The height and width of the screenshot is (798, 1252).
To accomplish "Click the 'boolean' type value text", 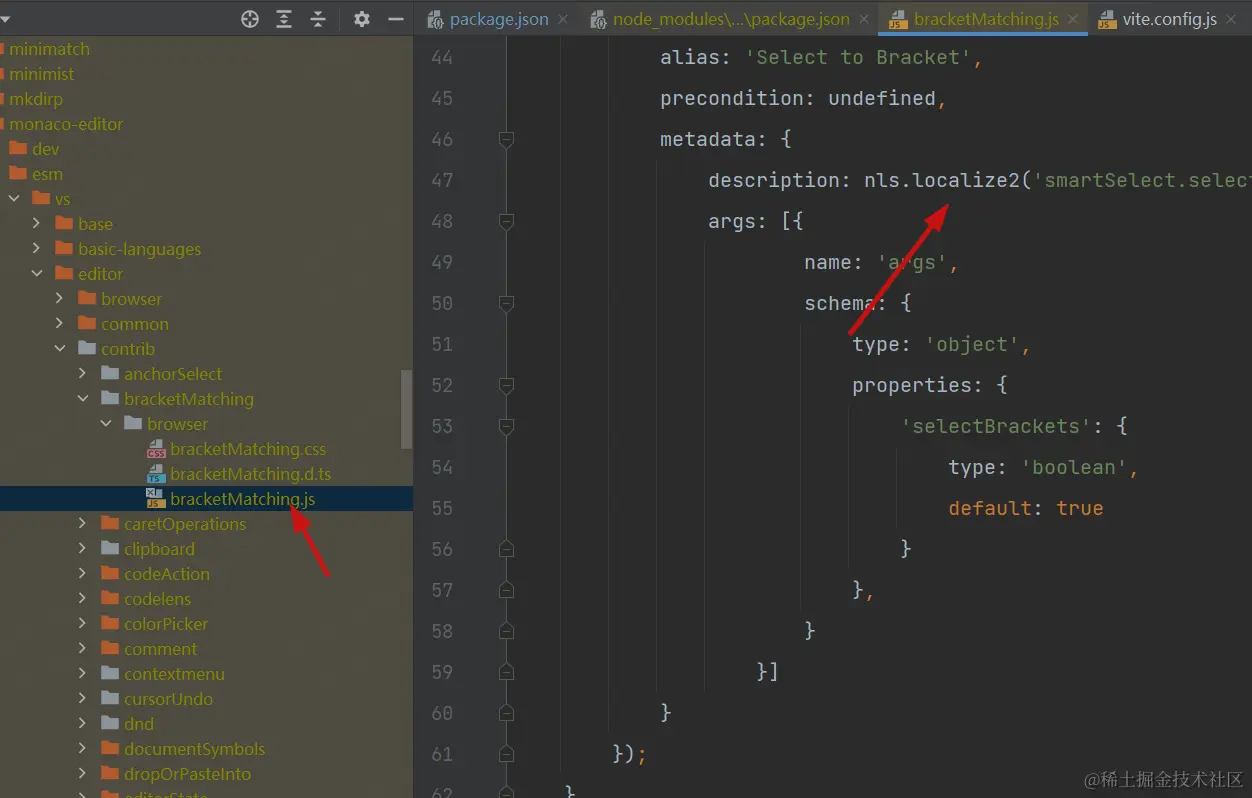I will 1074,467.
